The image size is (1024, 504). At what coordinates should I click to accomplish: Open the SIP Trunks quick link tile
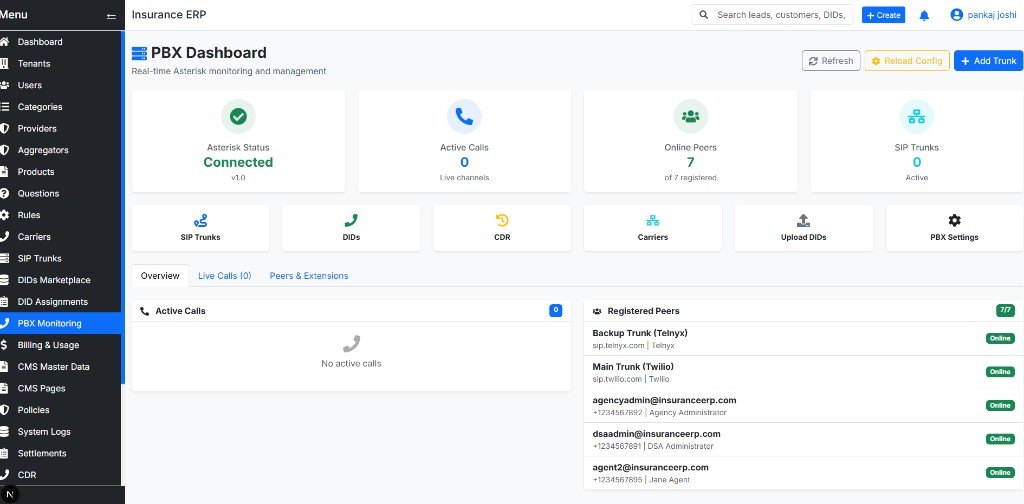[x=200, y=228]
